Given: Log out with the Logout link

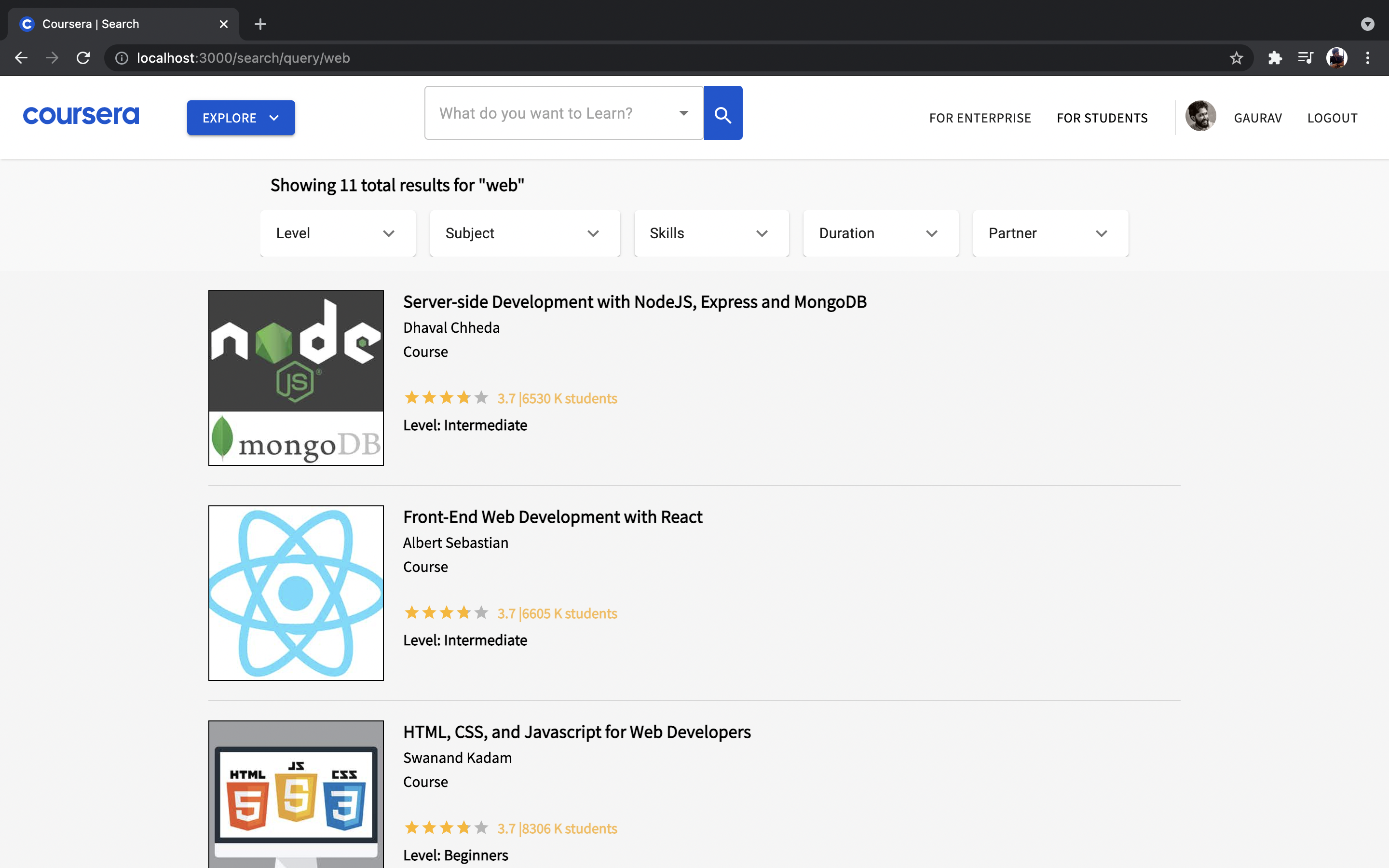Looking at the screenshot, I should coord(1332,118).
